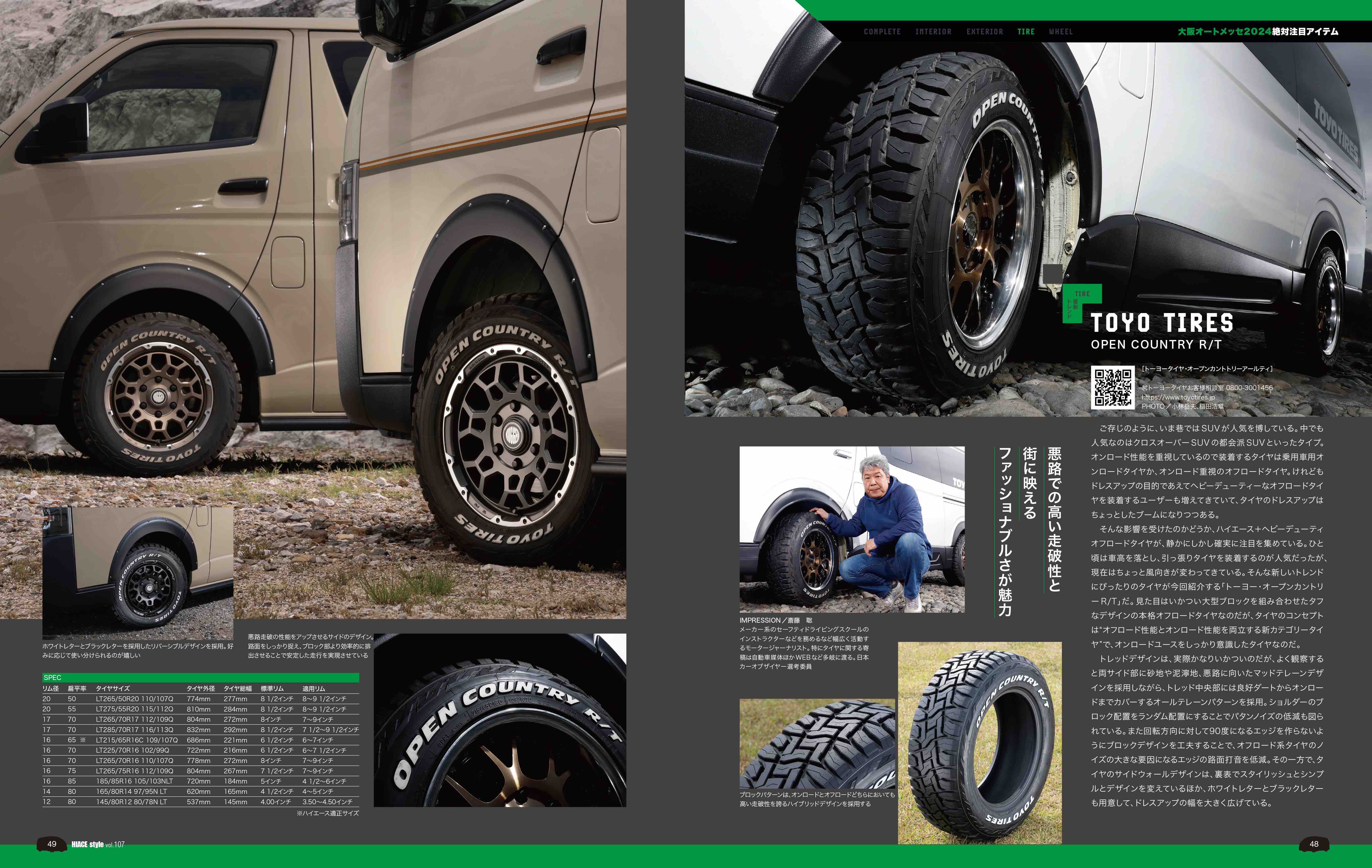Click the 標準リム column header
The image size is (1372, 868).
point(272,689)
